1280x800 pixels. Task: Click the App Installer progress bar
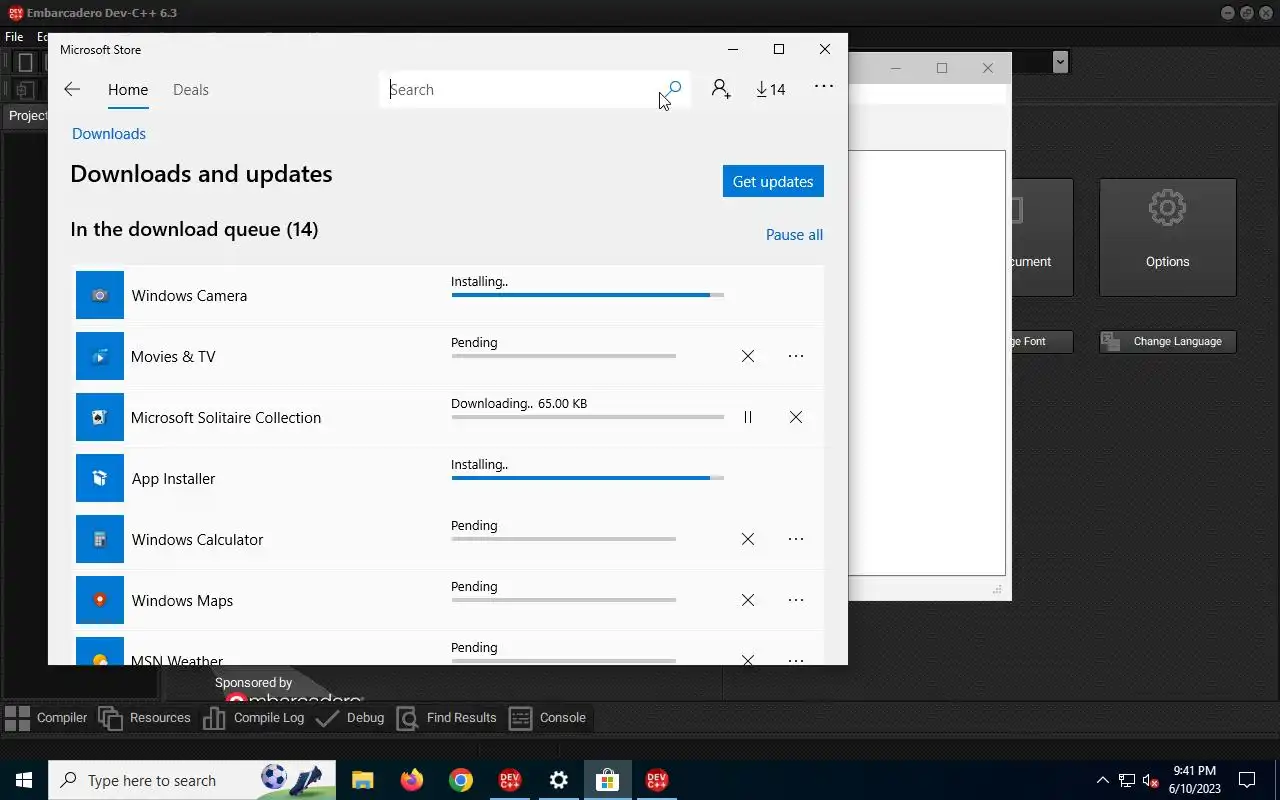[x=587, y=478]
